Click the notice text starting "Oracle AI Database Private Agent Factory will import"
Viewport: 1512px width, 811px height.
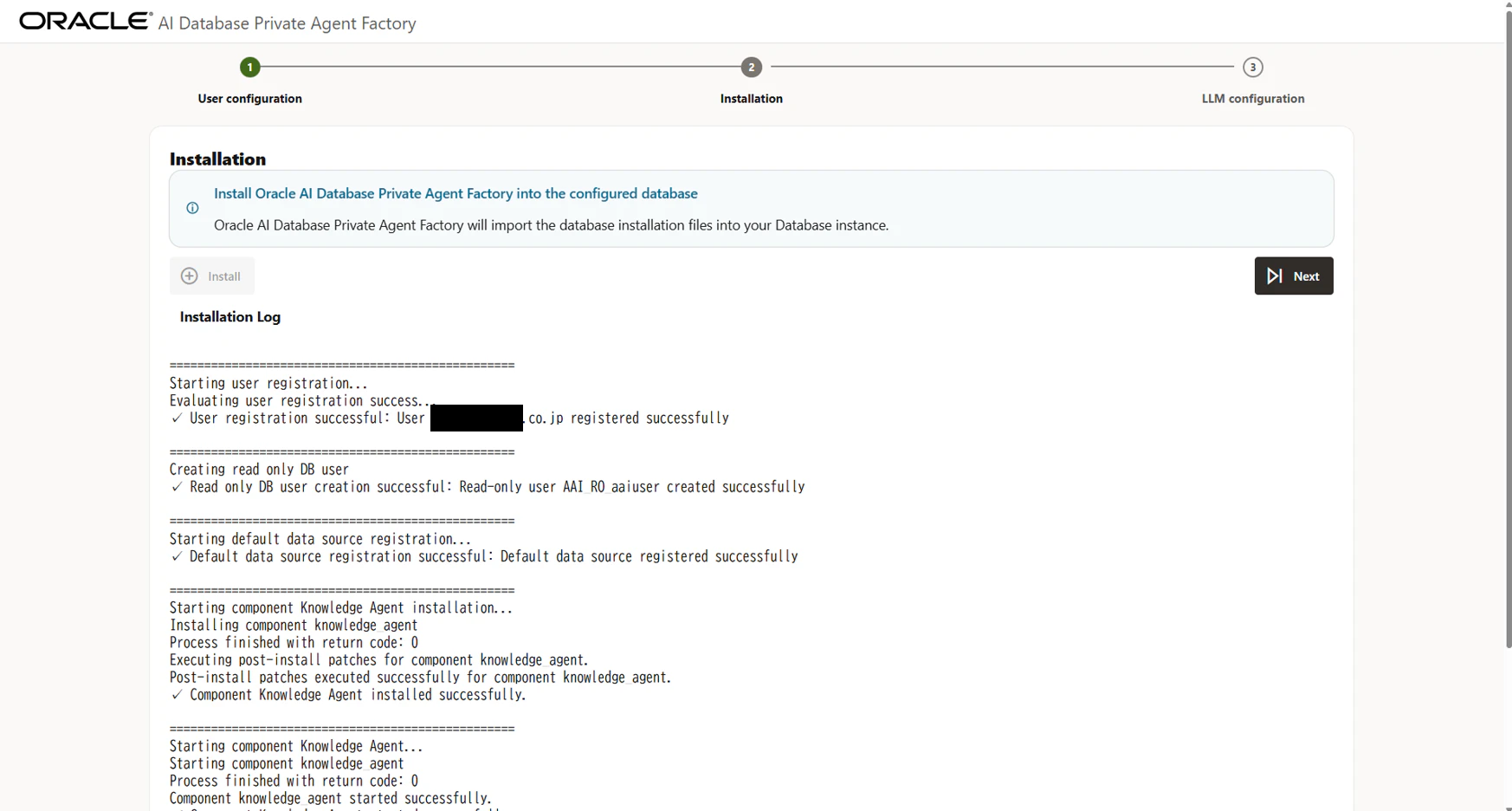pos(552,225)
